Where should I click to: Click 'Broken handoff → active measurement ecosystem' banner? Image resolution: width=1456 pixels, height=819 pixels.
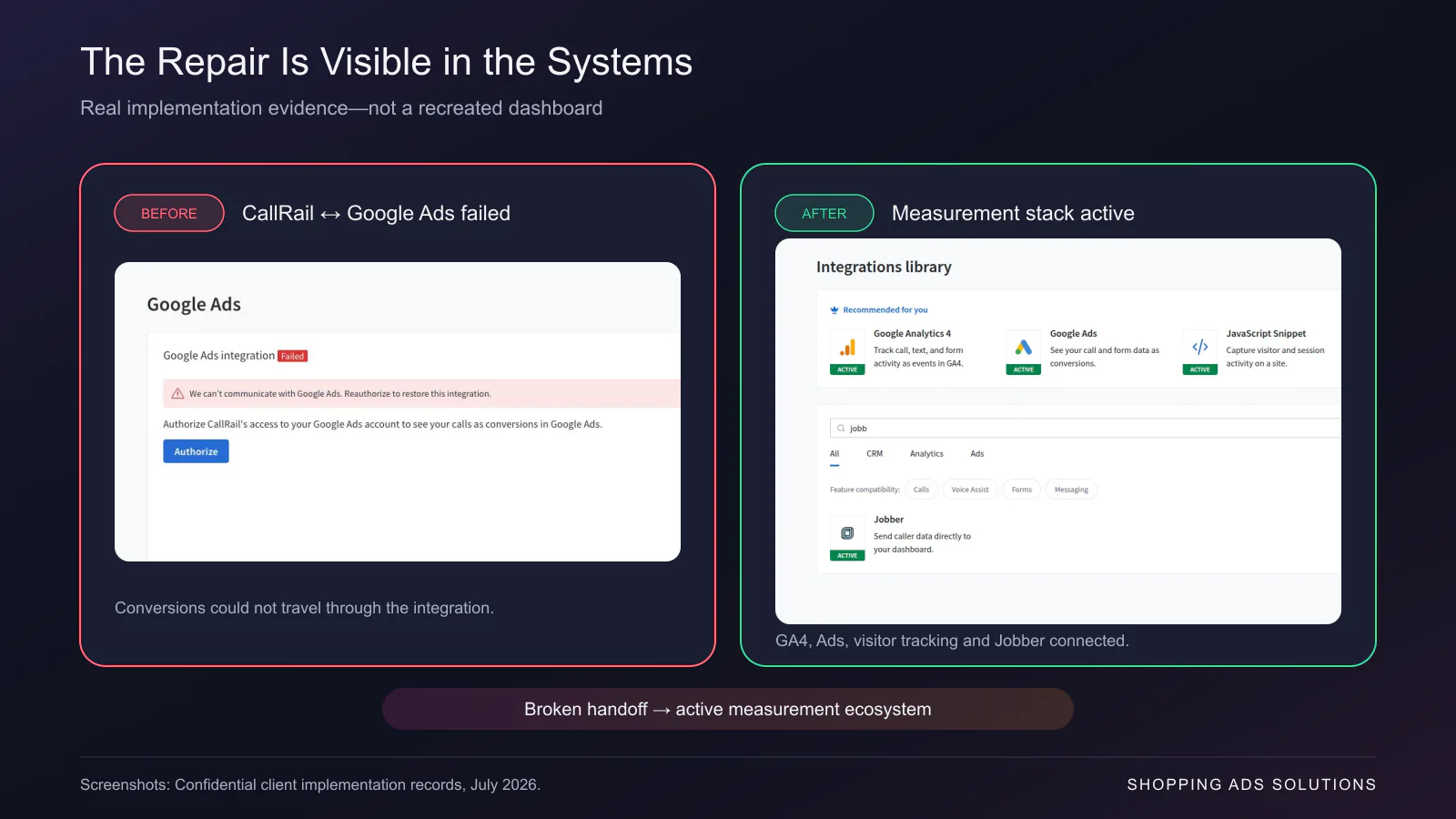pos(728,709)
